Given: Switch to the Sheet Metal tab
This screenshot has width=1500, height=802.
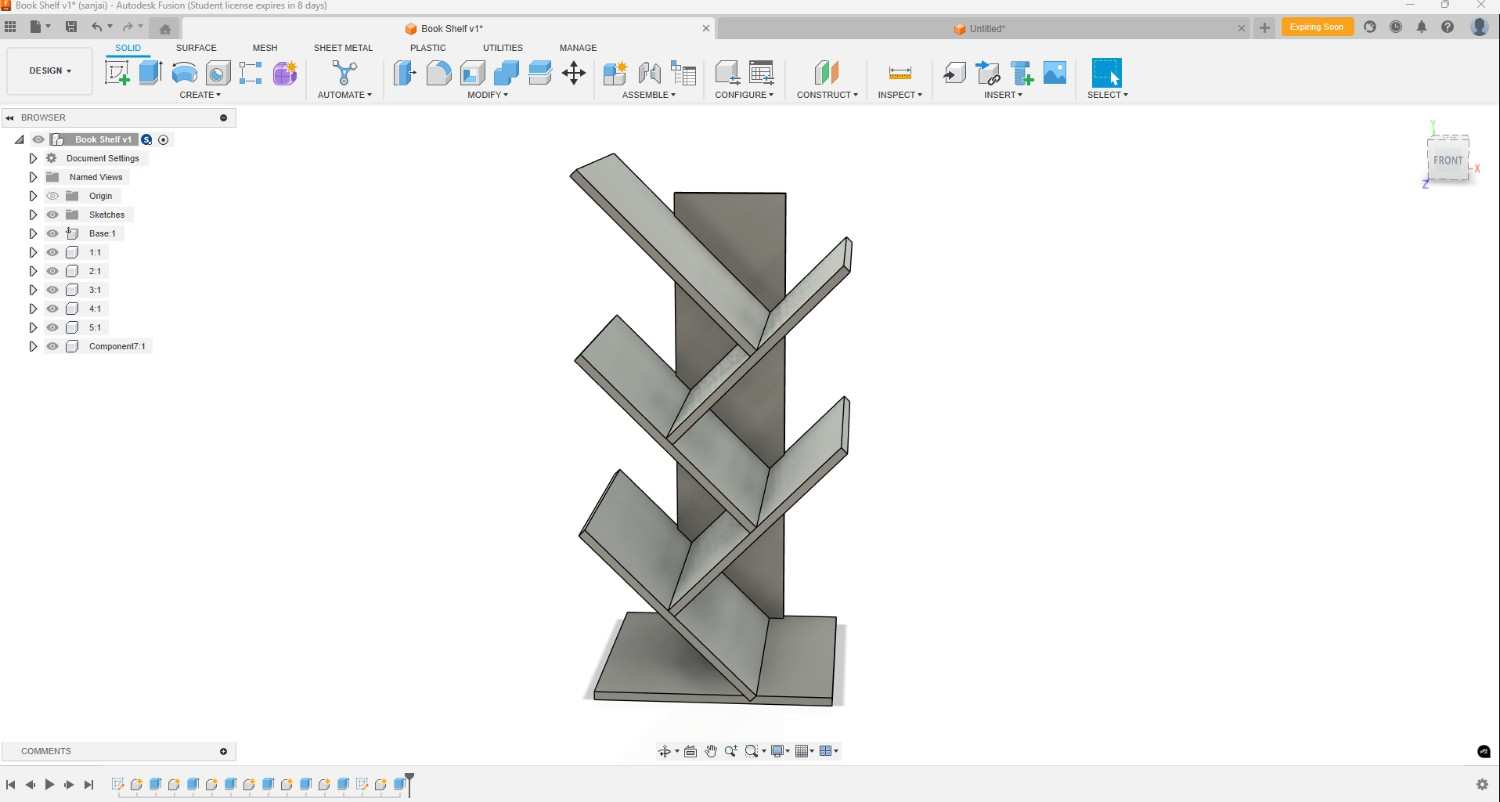Looking at the screenshot, I should 343,48.
